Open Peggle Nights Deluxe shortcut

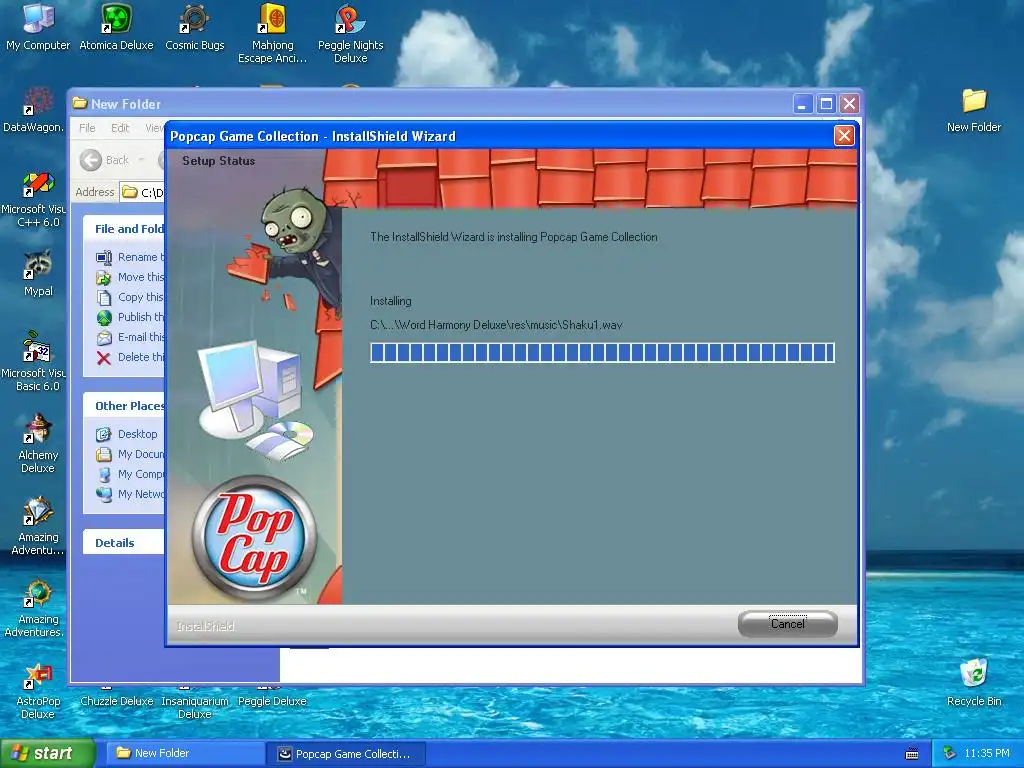pyautogui.click(x=351, y=33)
